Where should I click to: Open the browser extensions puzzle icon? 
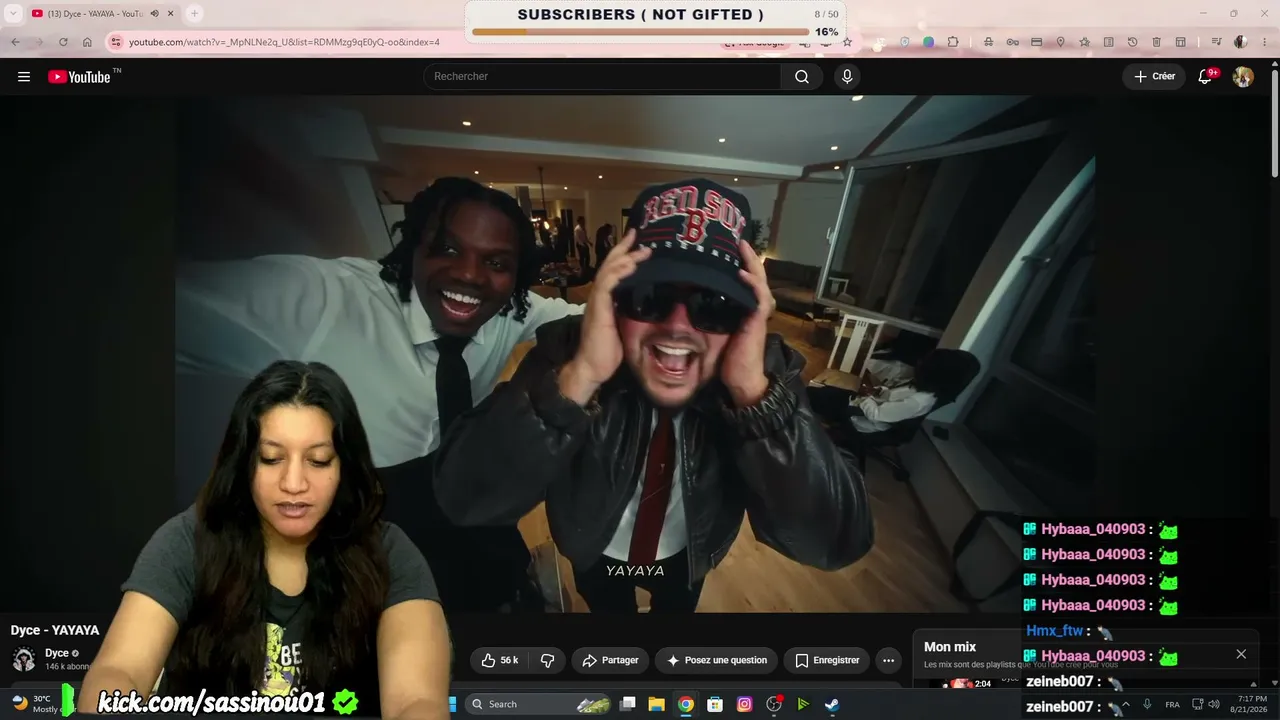[x=953, y=42]
